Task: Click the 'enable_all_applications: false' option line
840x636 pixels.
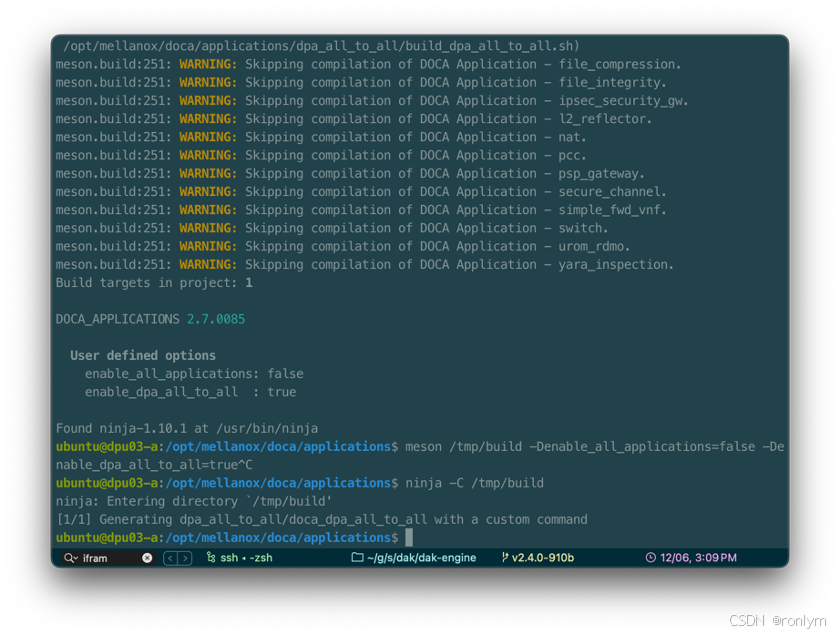Action: click(194, 373)
